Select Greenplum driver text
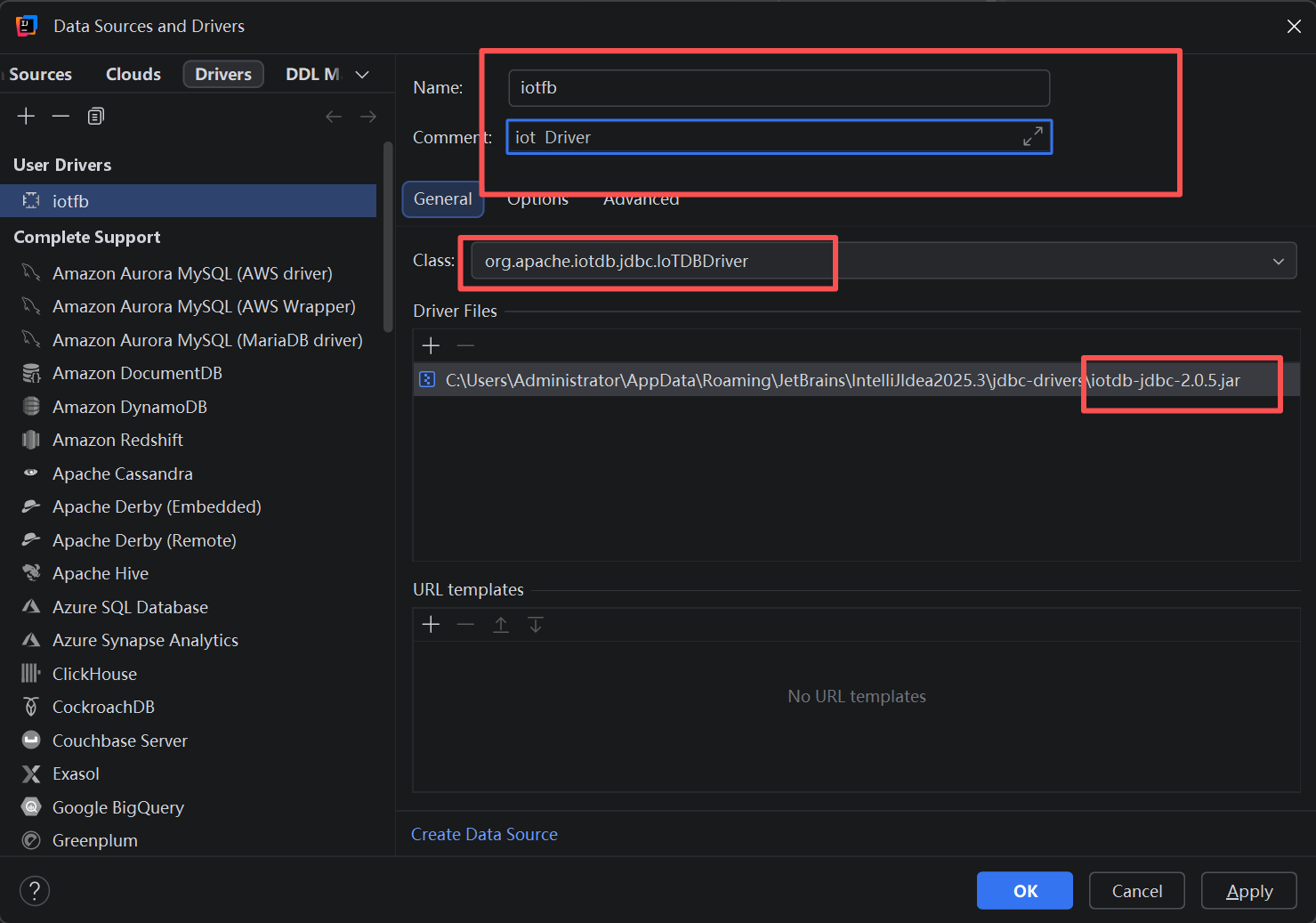The height and width of the screenshot is (923, 1316). pyautogui.click(x=95, y=840)
